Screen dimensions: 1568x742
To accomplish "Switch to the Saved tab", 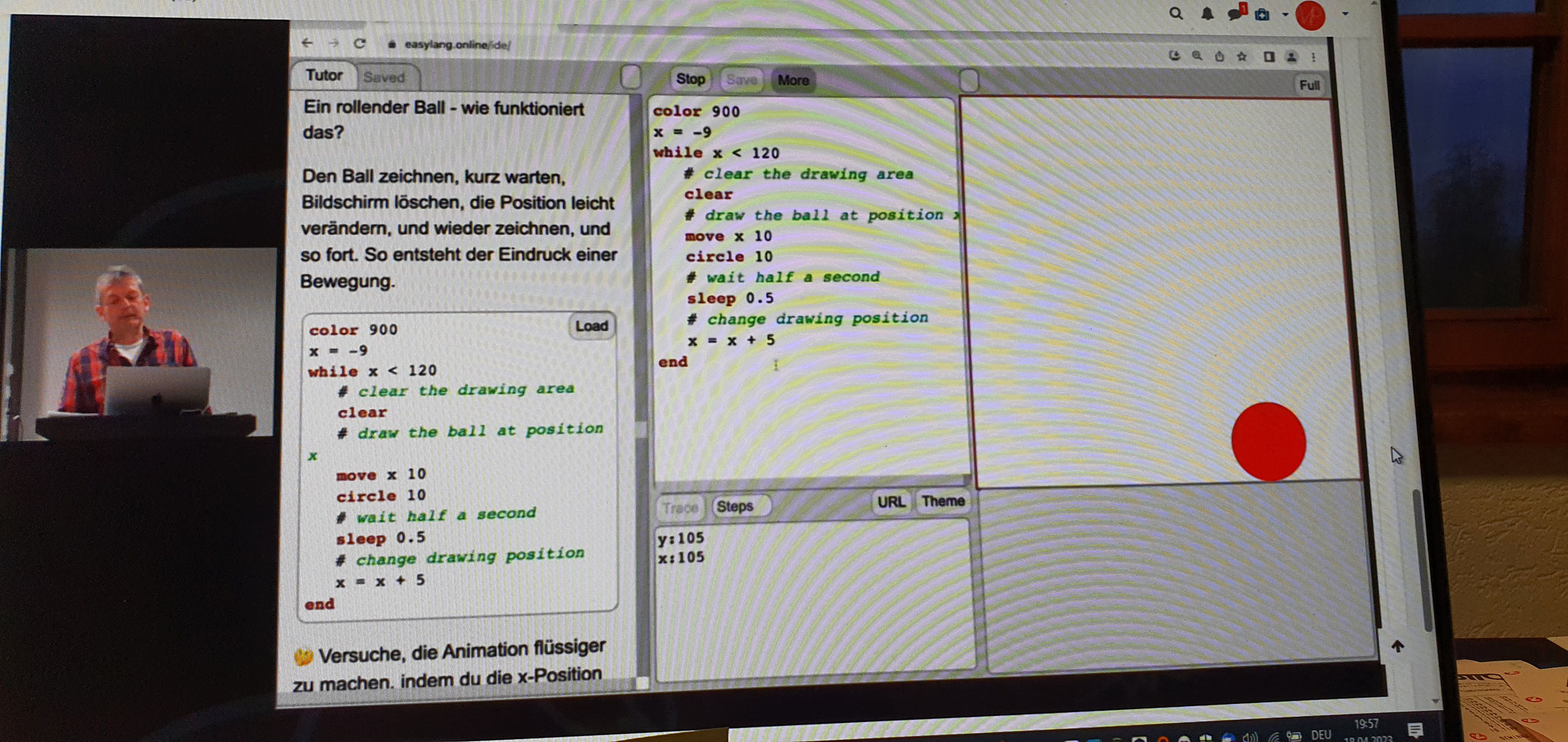I will tap(384, 77).
